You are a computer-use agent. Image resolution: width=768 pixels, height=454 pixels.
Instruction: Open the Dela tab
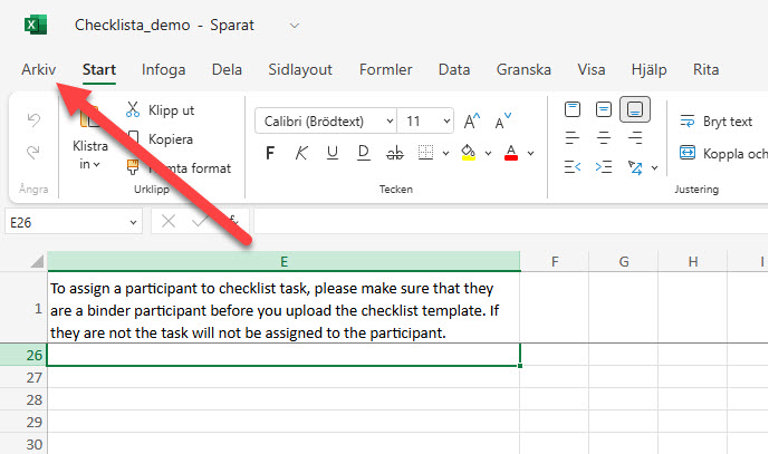click(227, 70)
